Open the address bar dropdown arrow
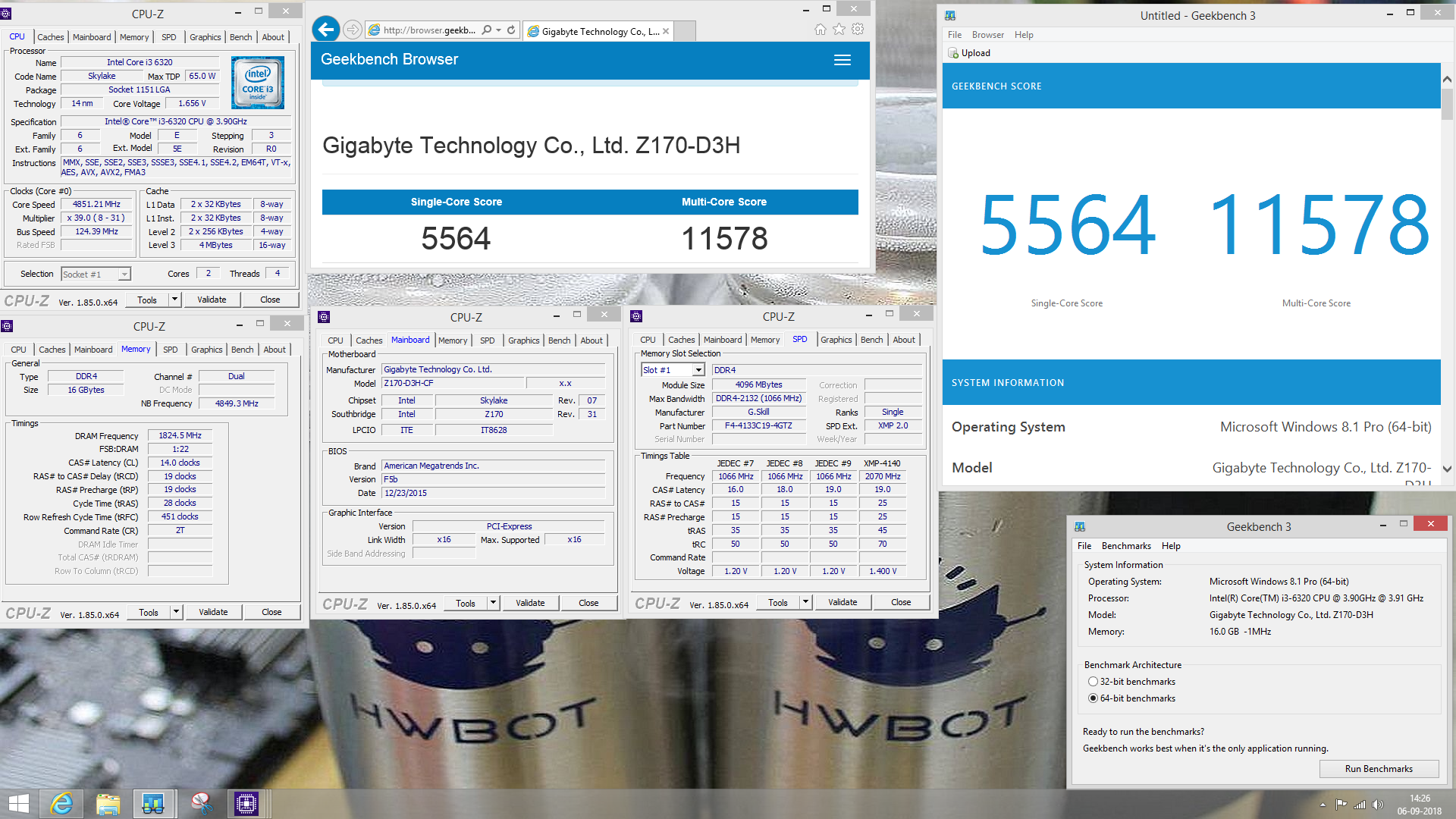1456x819 pixels. (x=498, y=30)
